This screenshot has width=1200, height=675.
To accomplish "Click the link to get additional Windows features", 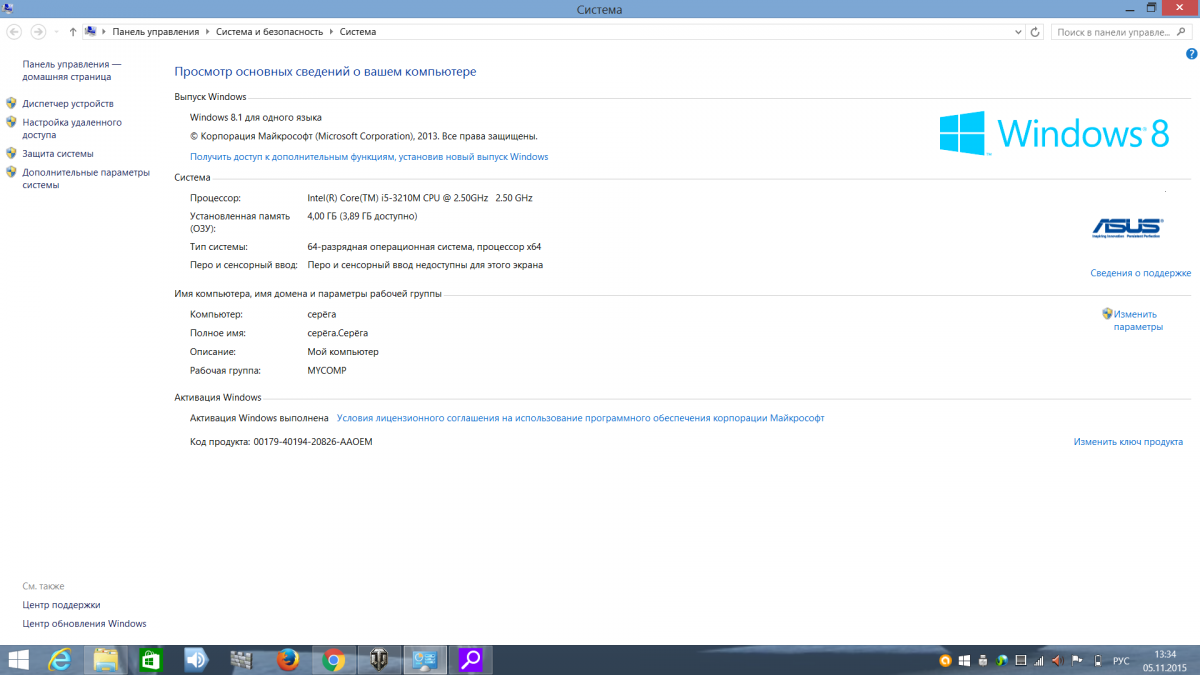I will (369, 157).
